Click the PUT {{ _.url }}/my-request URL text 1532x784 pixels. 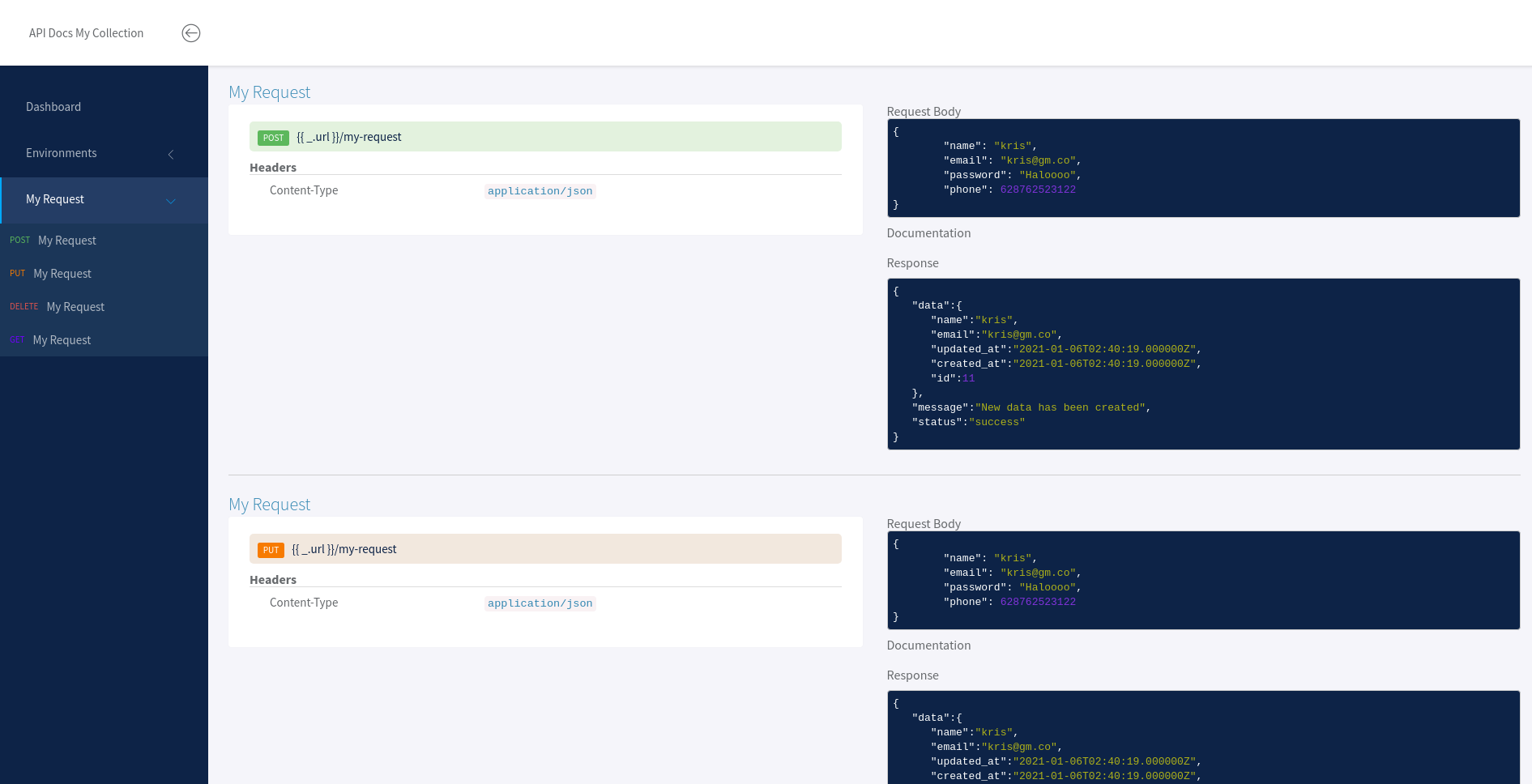click(344, 549)
